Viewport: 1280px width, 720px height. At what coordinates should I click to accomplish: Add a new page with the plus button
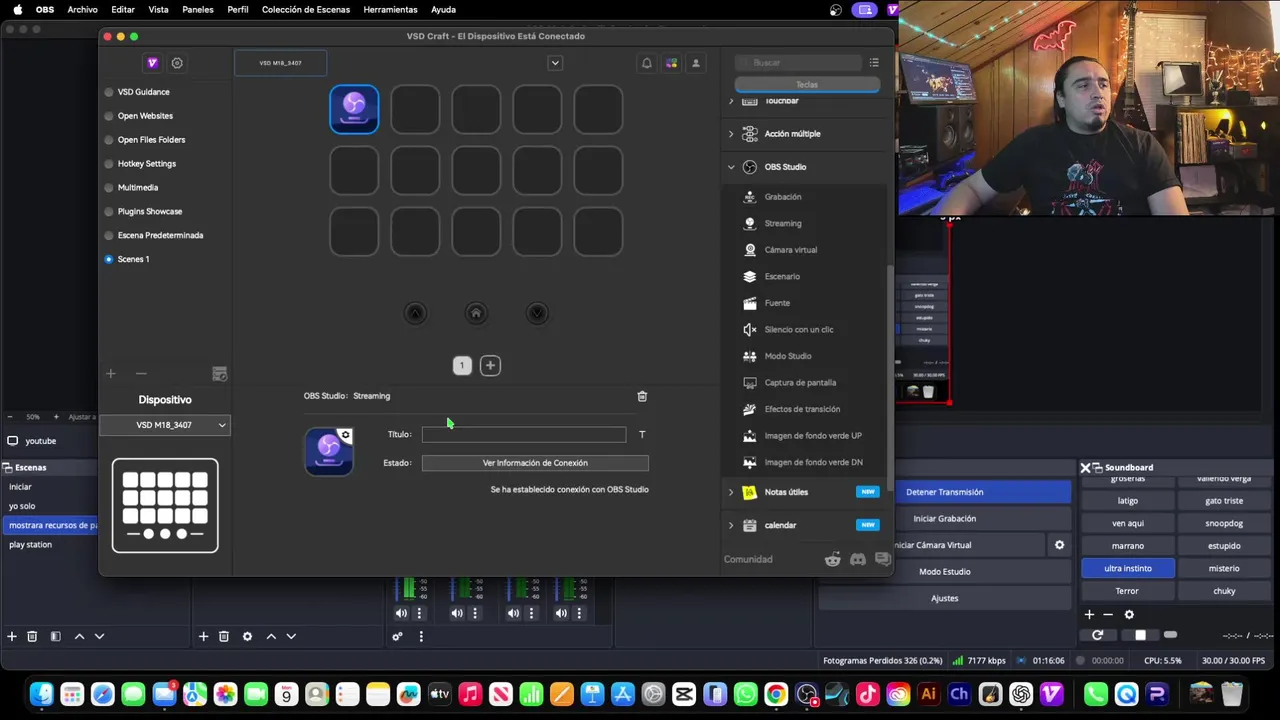[490, 366]
